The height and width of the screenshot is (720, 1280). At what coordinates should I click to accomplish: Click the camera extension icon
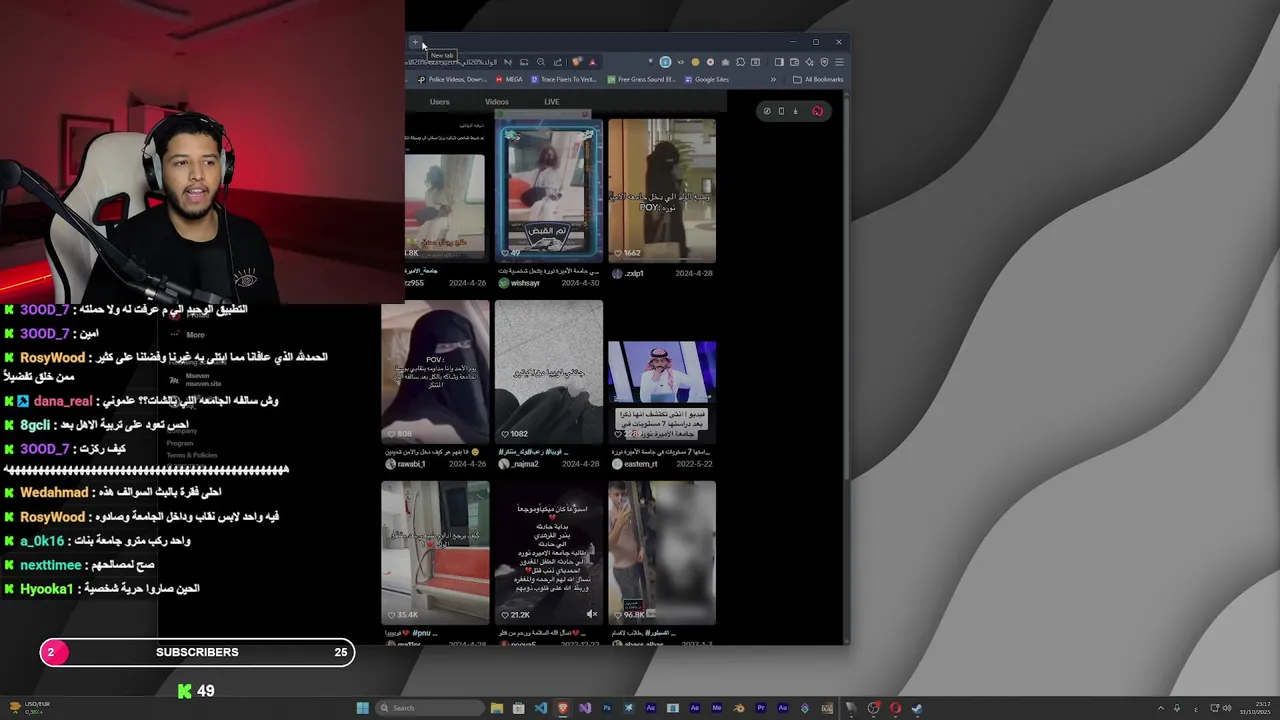pos(725,62)
